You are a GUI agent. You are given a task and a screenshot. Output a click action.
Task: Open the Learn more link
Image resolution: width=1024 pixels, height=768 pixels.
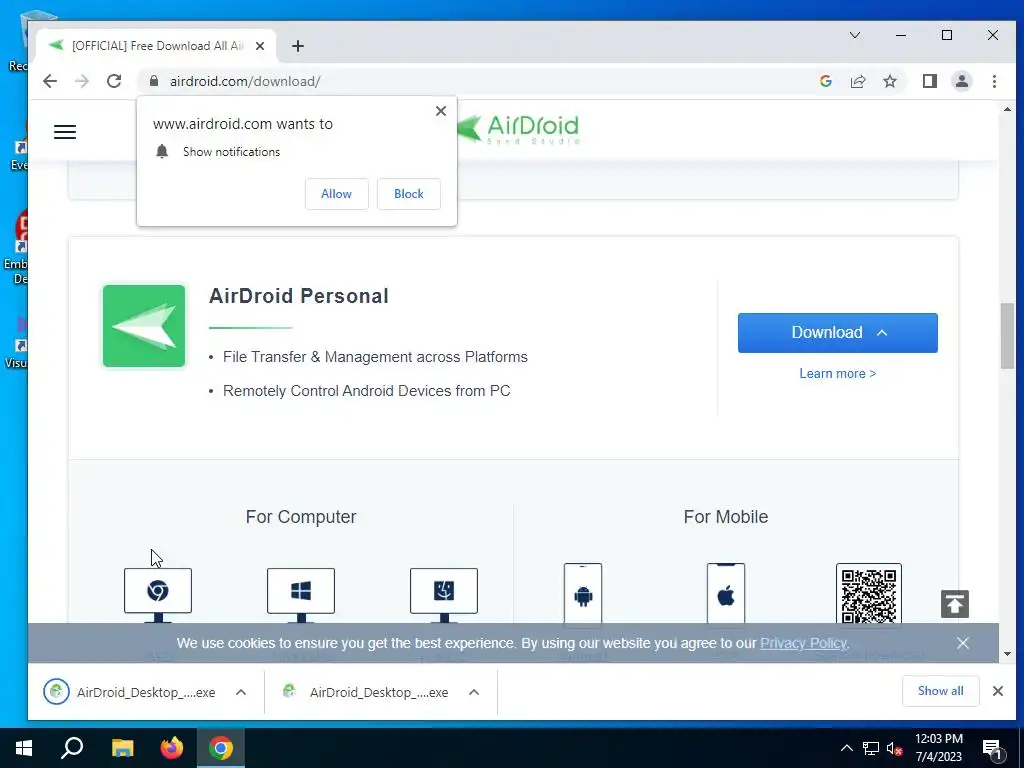(x=838, y=374)
